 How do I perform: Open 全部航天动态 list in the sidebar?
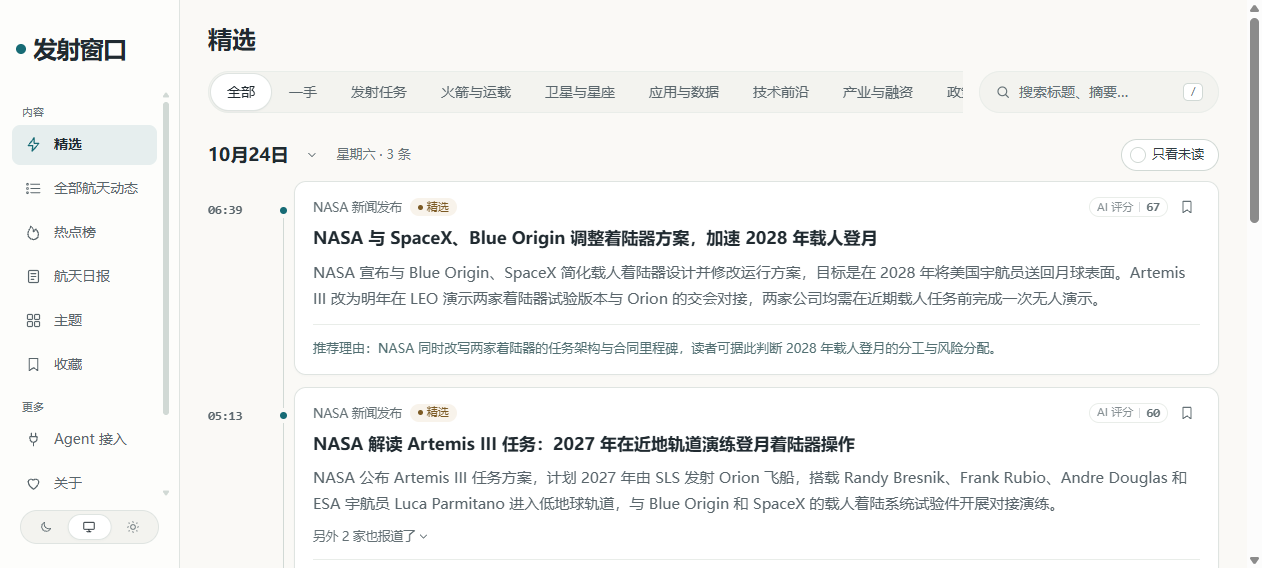tap(84, 188)
